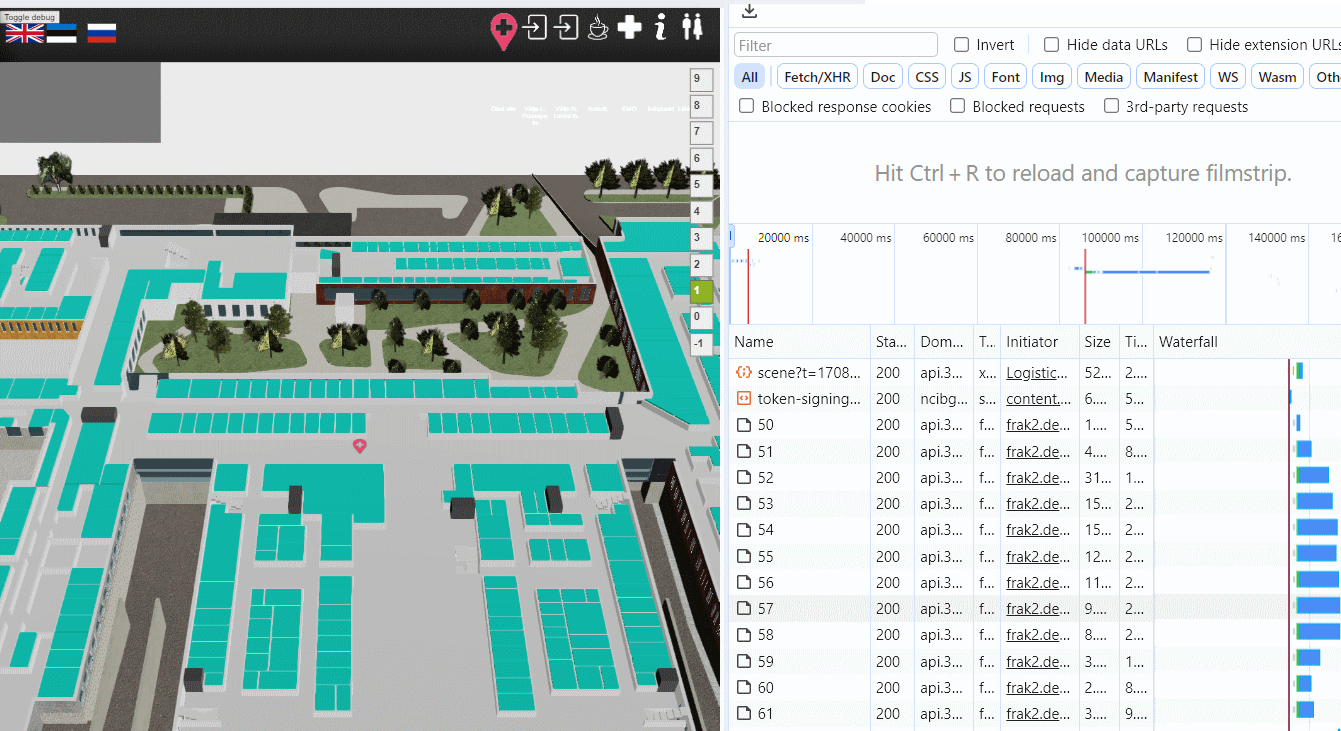1341x731 pixels.
Task: Click the download arrow icon in DevTools
Action: (749, 12)
